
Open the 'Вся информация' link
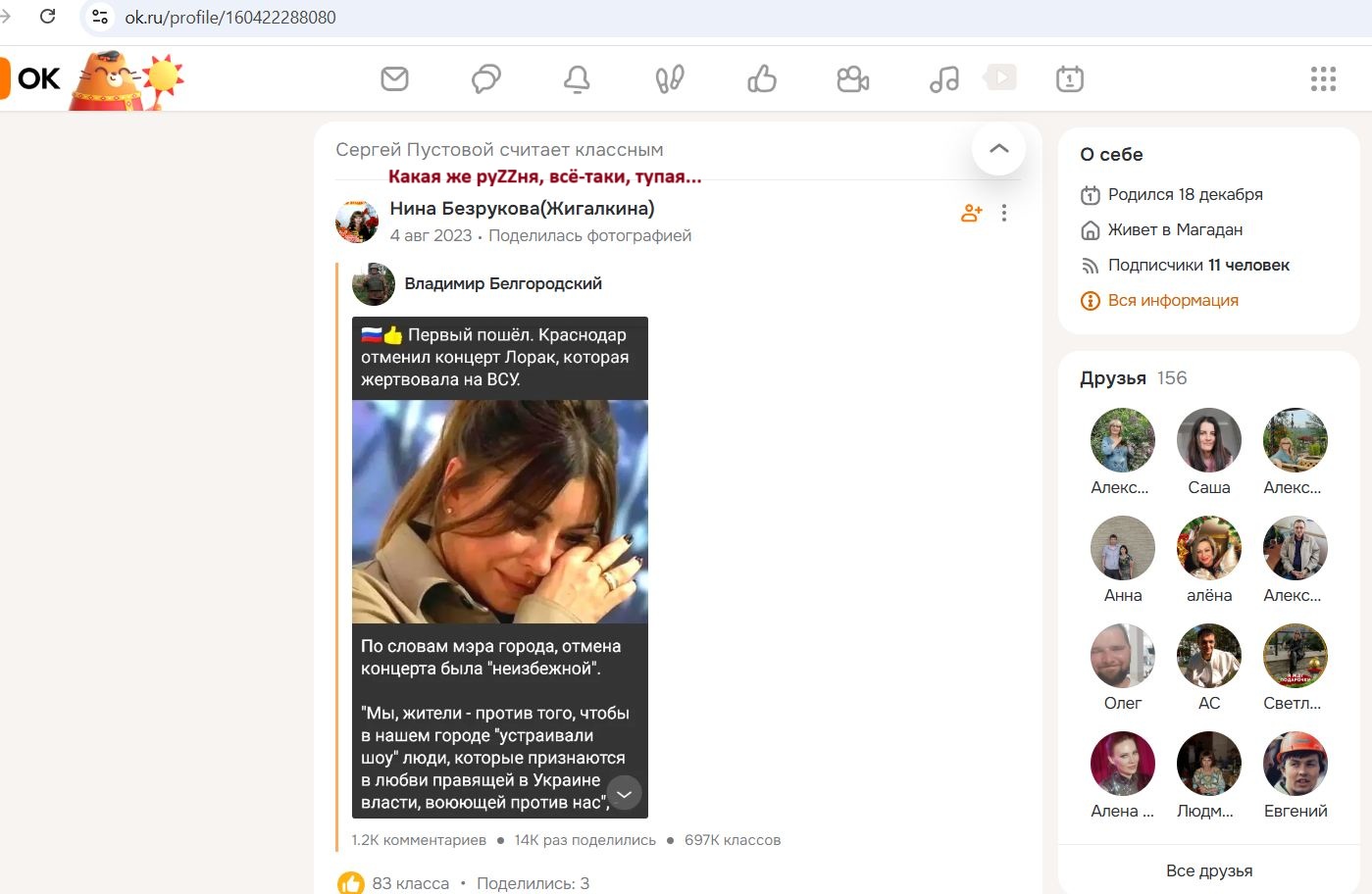point(1174,300)
